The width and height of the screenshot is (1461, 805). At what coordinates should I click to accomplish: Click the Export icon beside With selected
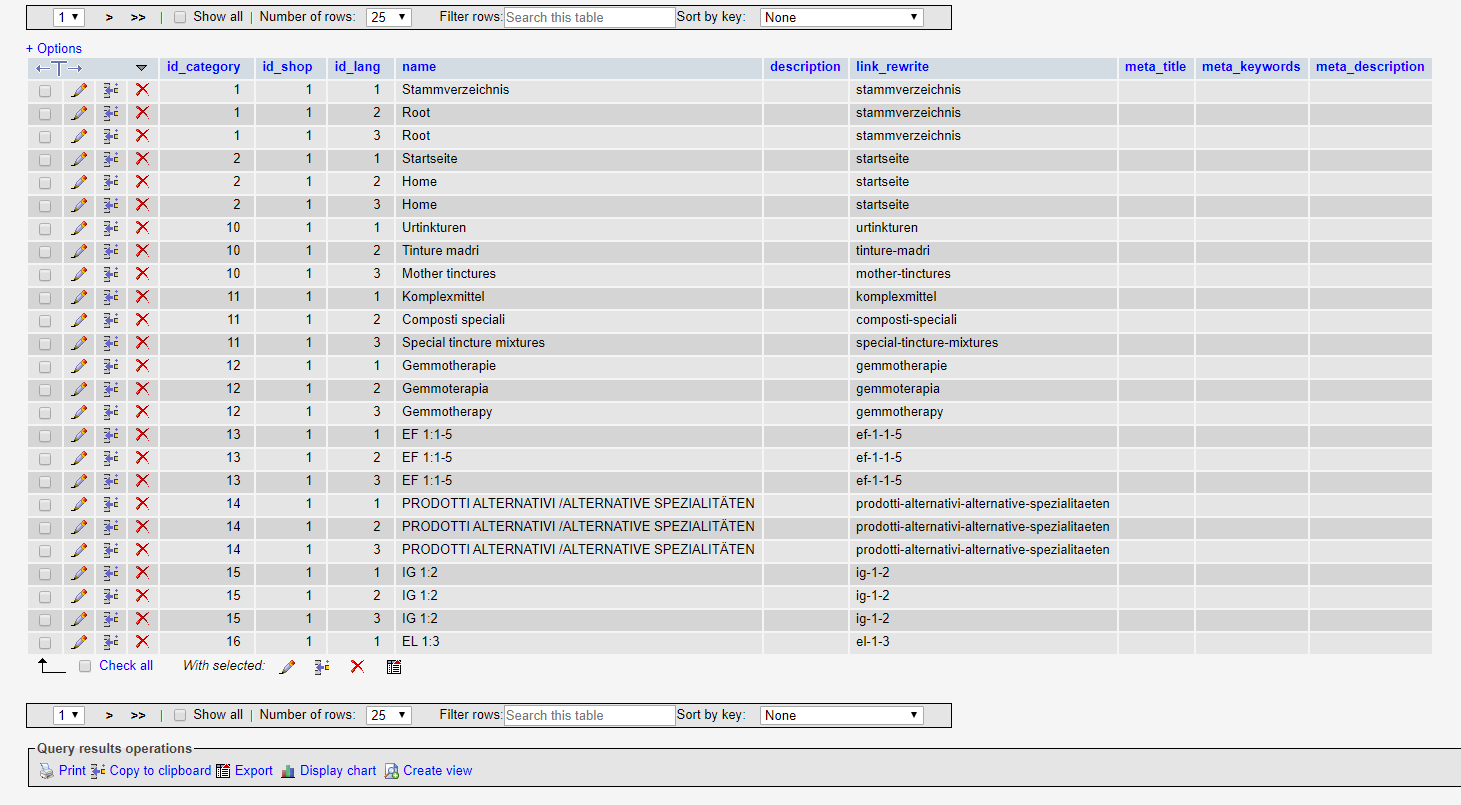(x=394, y=666)
